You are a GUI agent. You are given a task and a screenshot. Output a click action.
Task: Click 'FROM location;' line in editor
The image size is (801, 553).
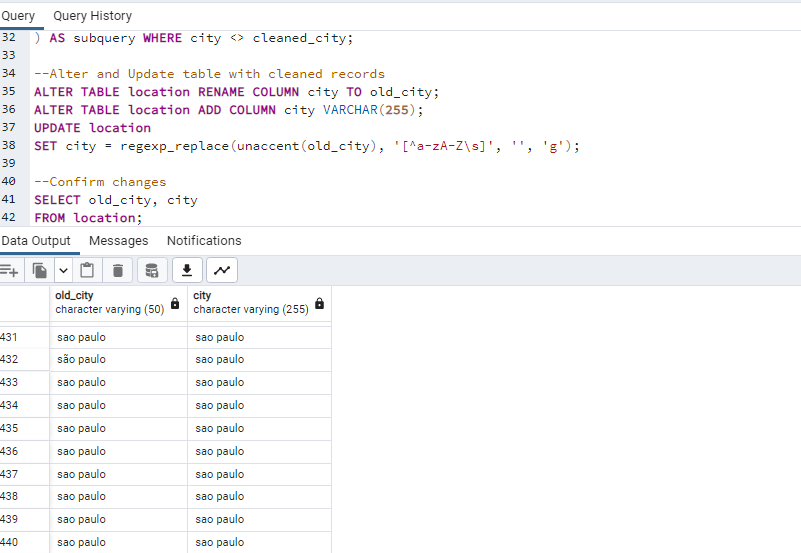coord(88,218)
